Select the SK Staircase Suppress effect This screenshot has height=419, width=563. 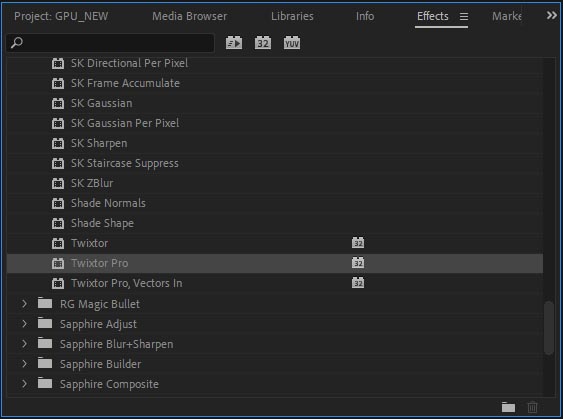click(x=125, y=163)
